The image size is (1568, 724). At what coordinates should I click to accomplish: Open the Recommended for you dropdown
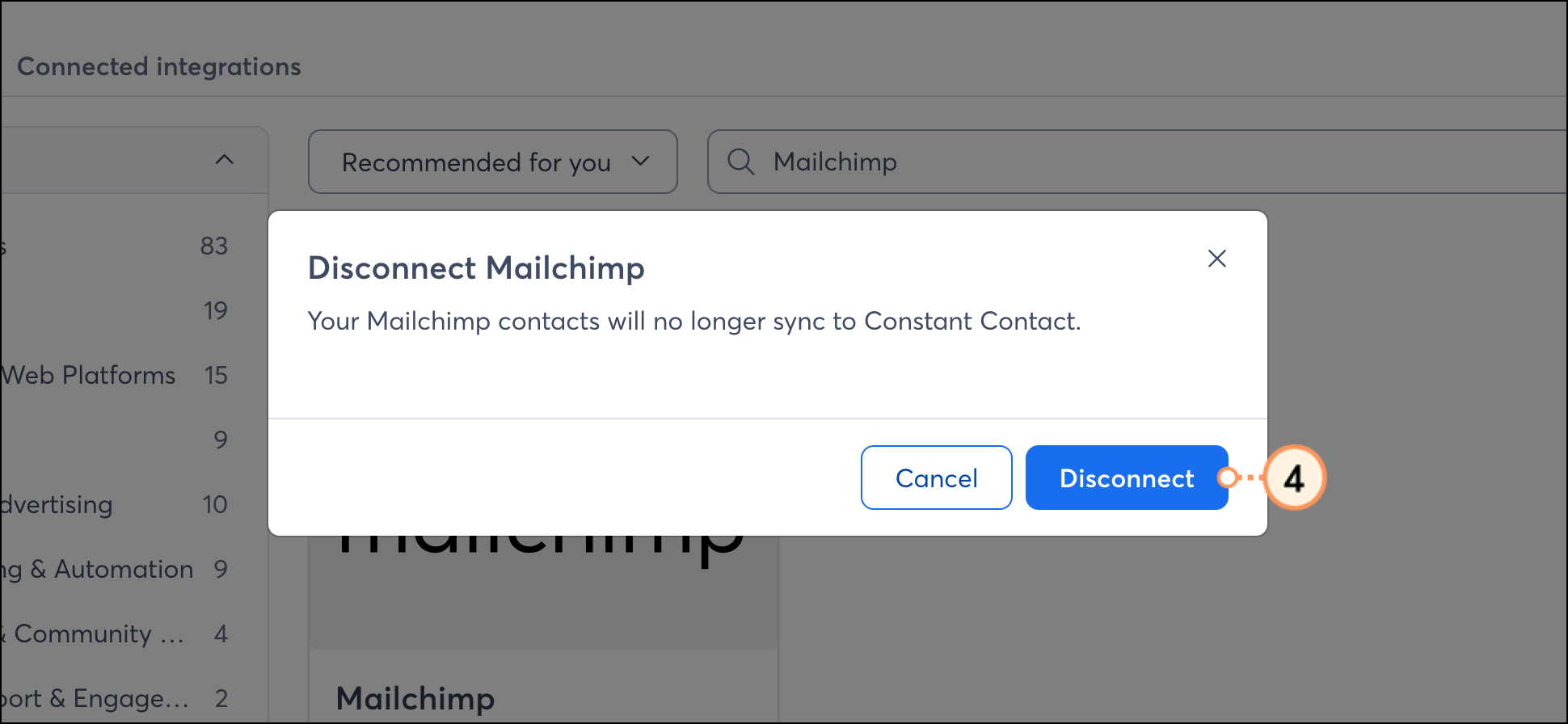[x=492, y=162]
